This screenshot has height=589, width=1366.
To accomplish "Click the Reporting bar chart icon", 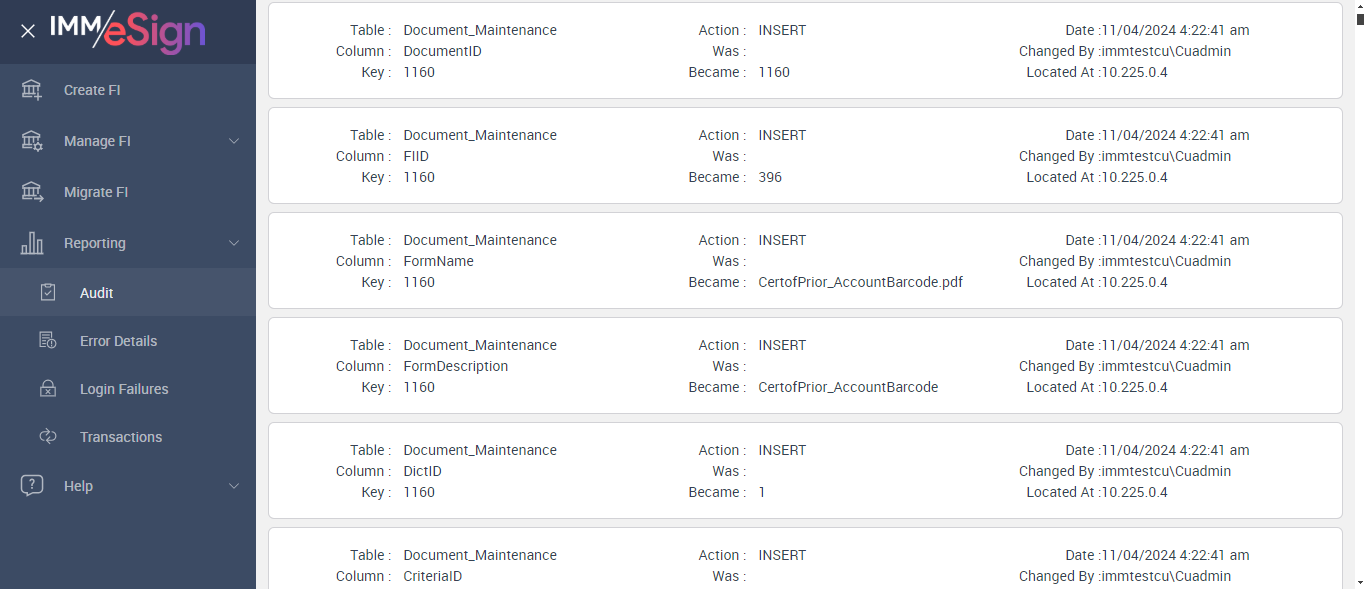I will 32,243.
